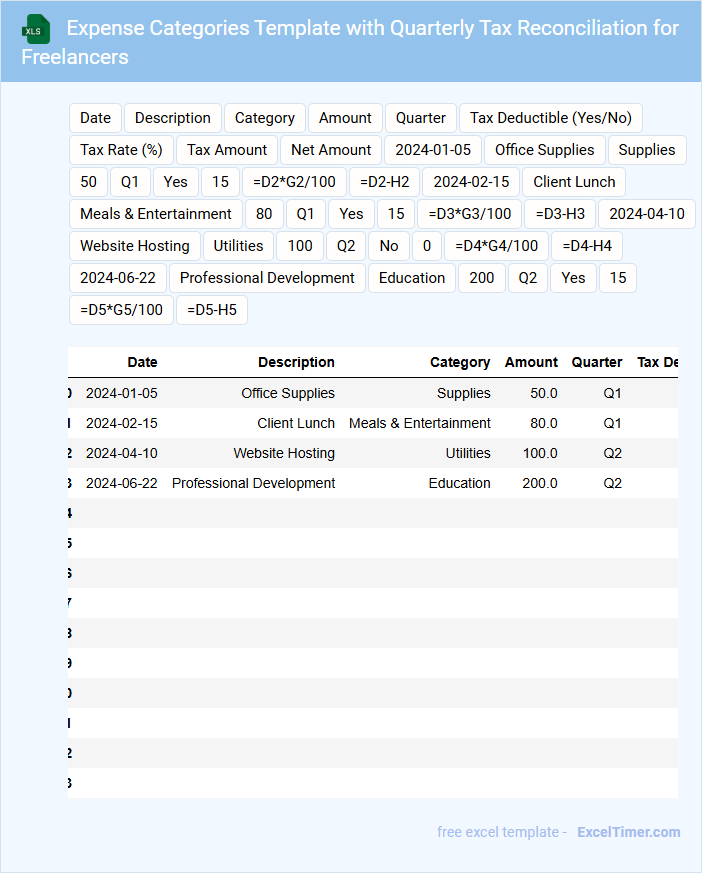Select the 'Client Lunch' table cell
The width and height of the screenshot is (702, 873).
(x=296, y=423)
